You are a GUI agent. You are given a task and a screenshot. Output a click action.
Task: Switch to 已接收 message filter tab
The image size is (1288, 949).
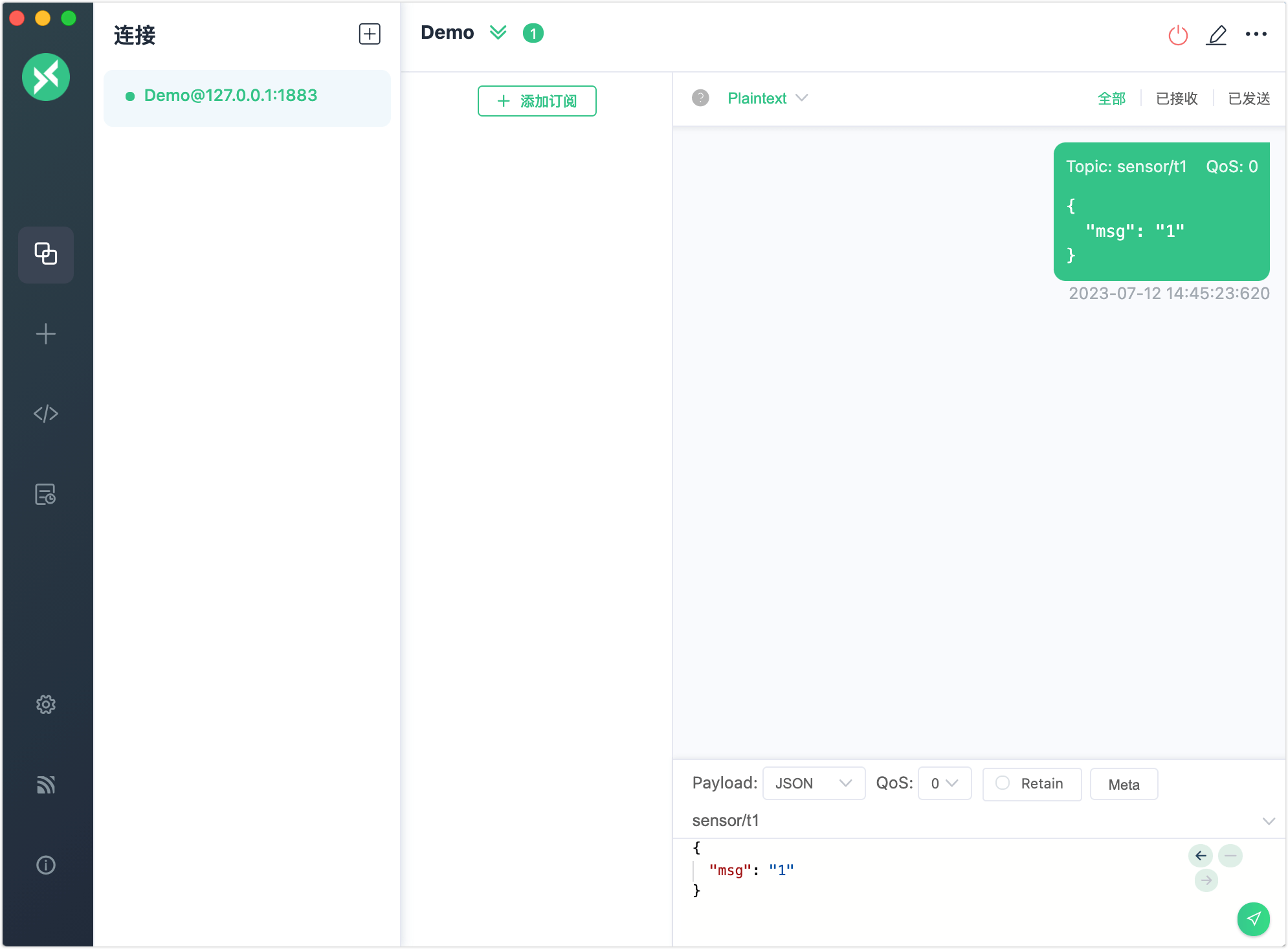(x=1176, y=98)
